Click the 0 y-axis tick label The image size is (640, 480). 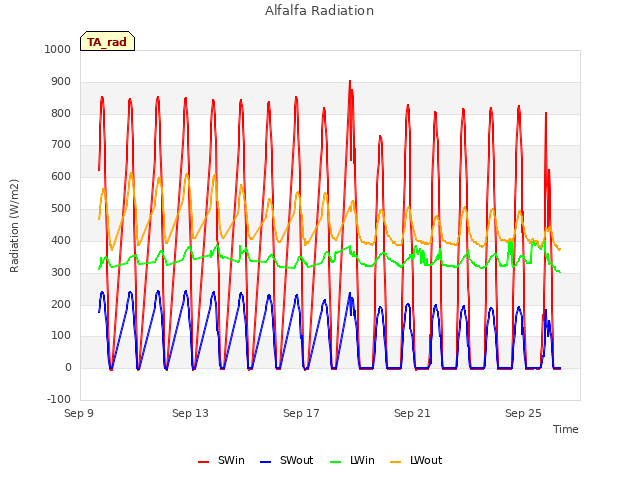pos(68,367)
